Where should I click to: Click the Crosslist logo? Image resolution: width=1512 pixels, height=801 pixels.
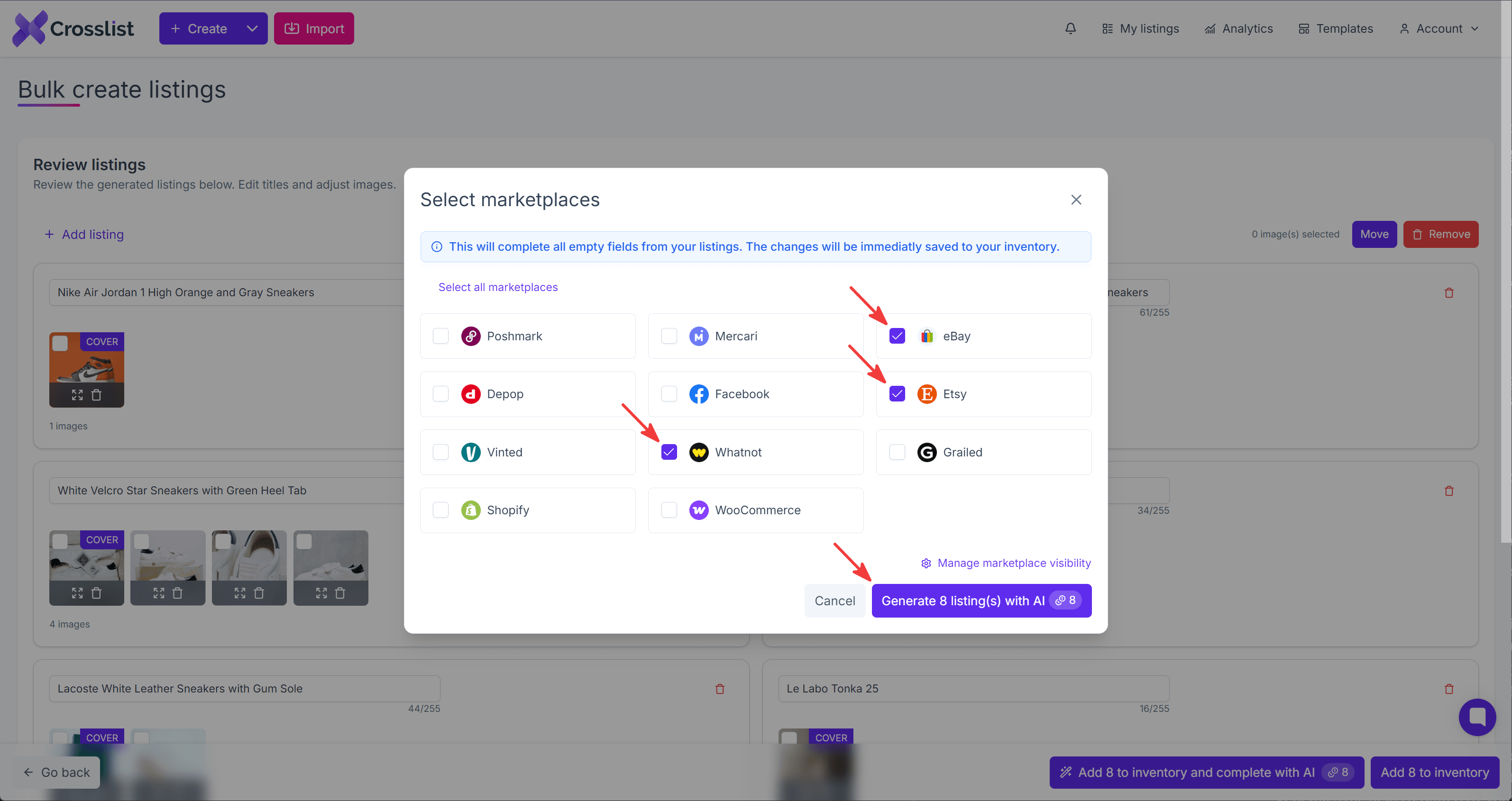click(x=73, y=28)
